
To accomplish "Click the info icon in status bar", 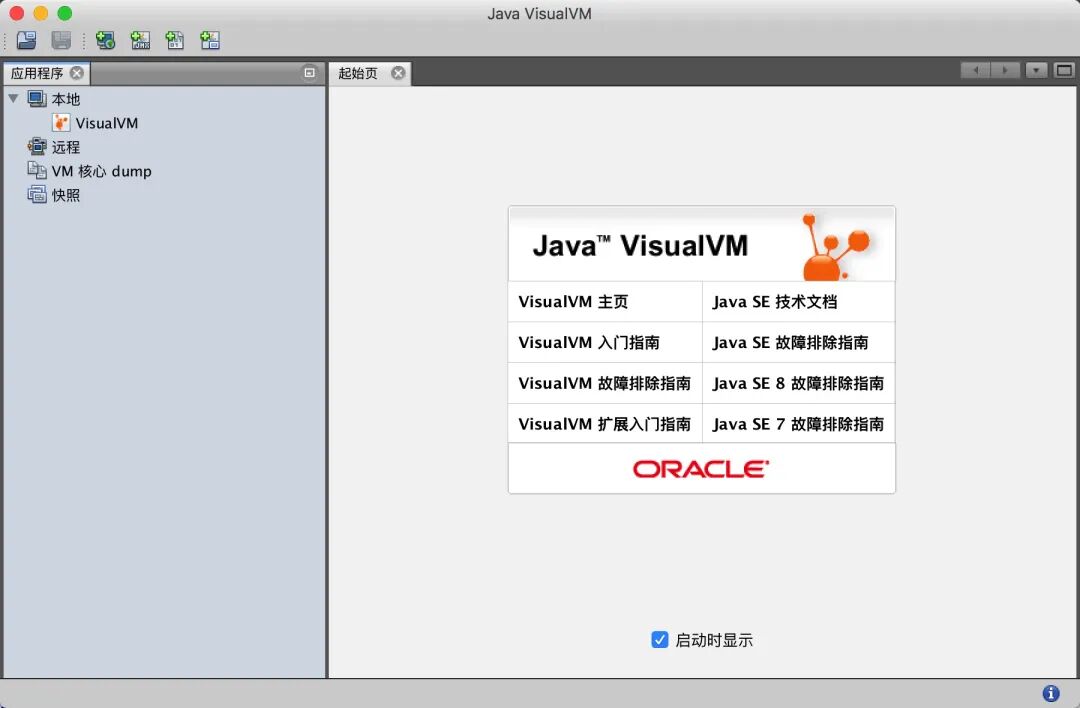I will pyautogui.click(x=1050, y=693).
